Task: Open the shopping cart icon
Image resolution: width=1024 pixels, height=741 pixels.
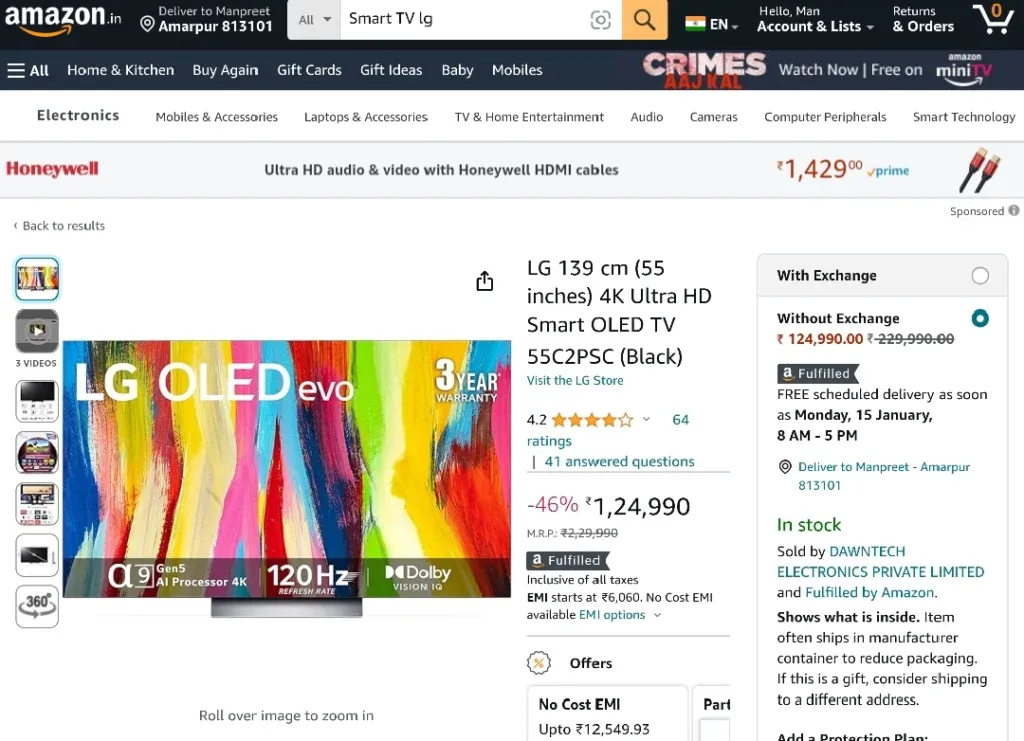Action: [x=993, y=19]
